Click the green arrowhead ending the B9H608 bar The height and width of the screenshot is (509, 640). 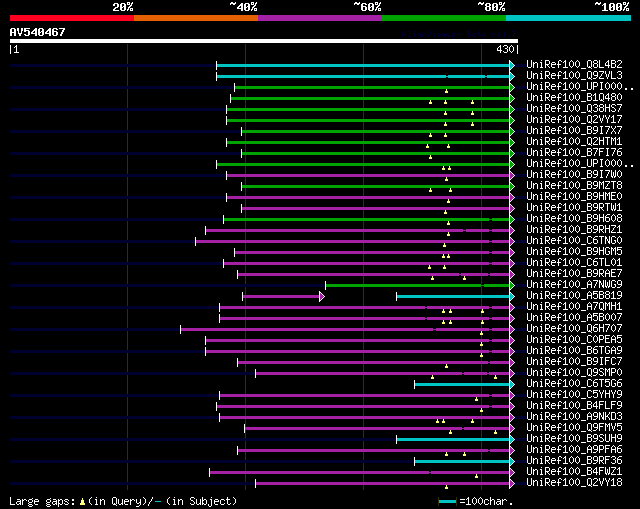coord(512,220)
